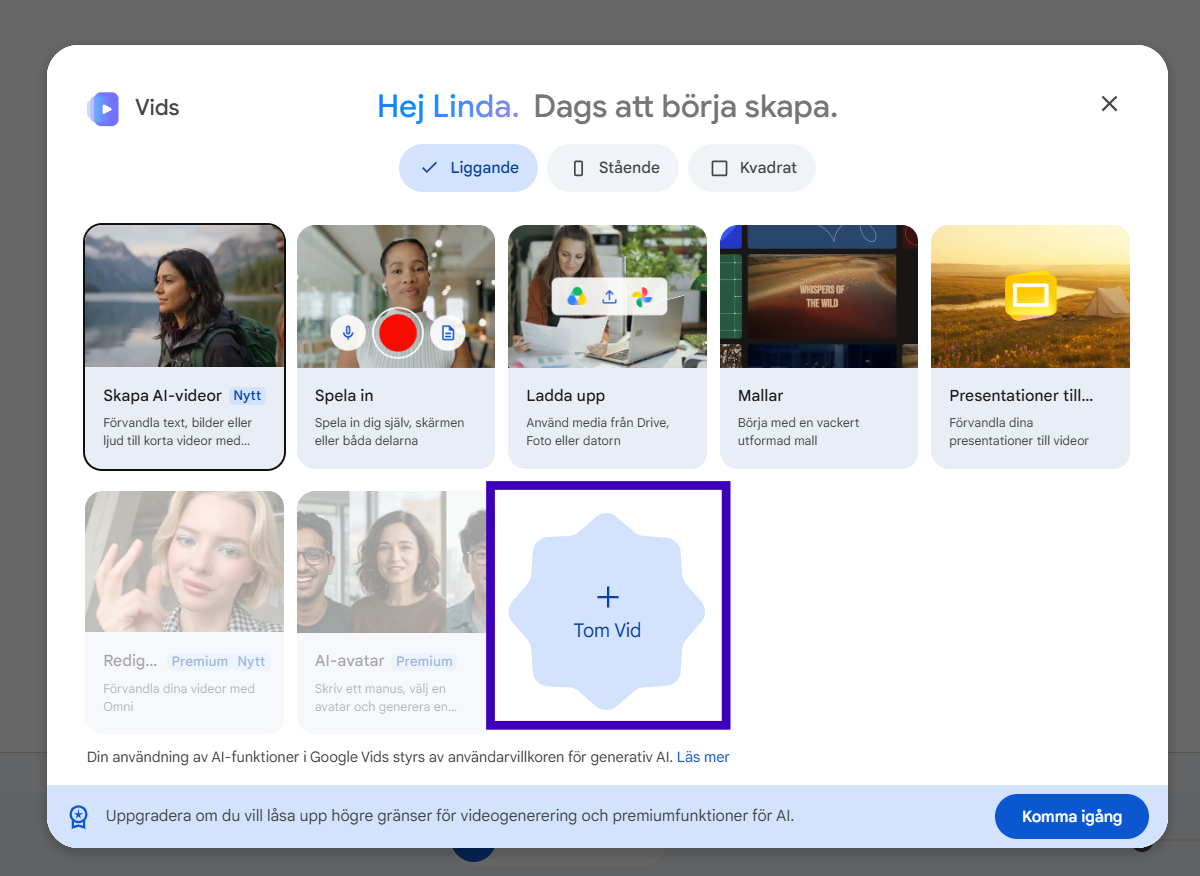Close the Vids start dialog
The width and height of the screenshot is (1200, 876).
pyautogui.click(x=1109, y=104)
